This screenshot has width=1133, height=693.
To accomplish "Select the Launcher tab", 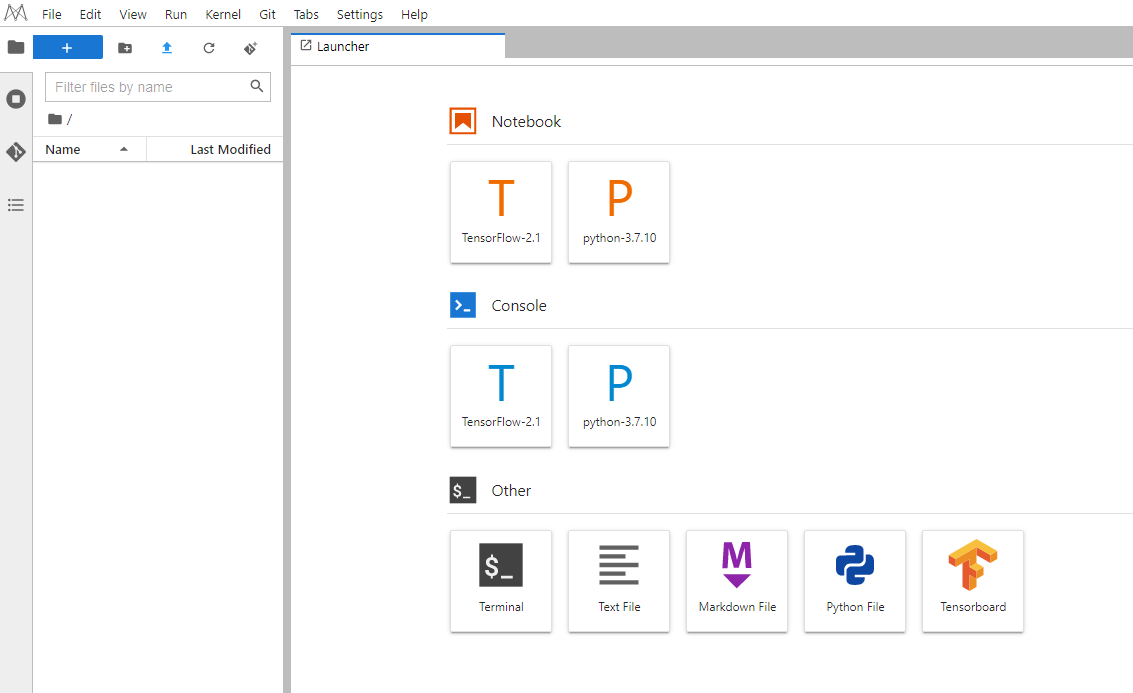I will pos(398,46).
